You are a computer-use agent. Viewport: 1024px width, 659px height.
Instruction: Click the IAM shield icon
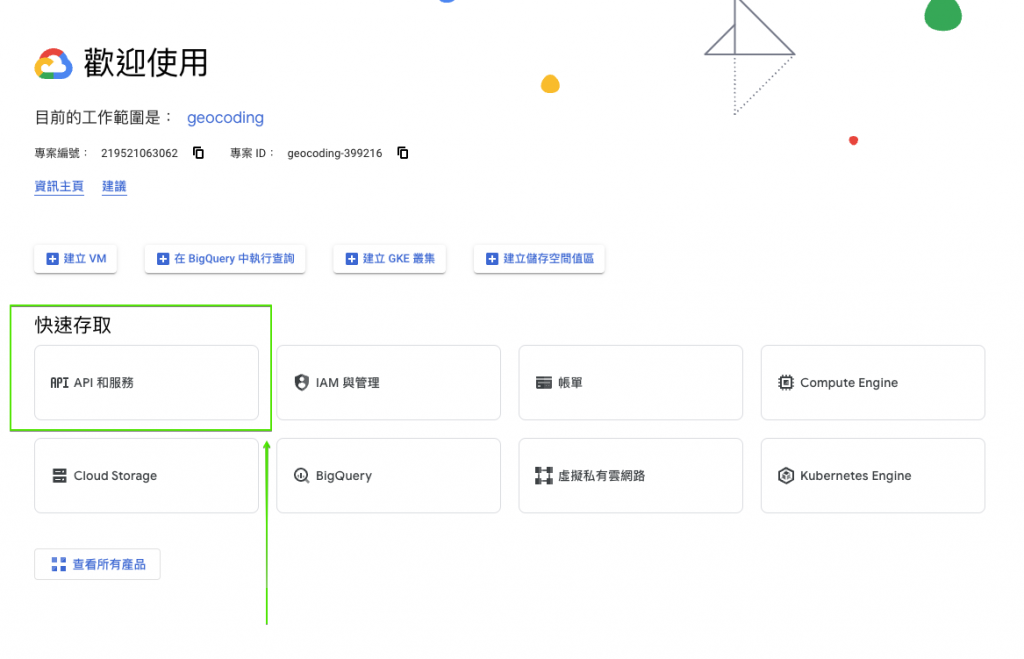(x=302, y=383)
